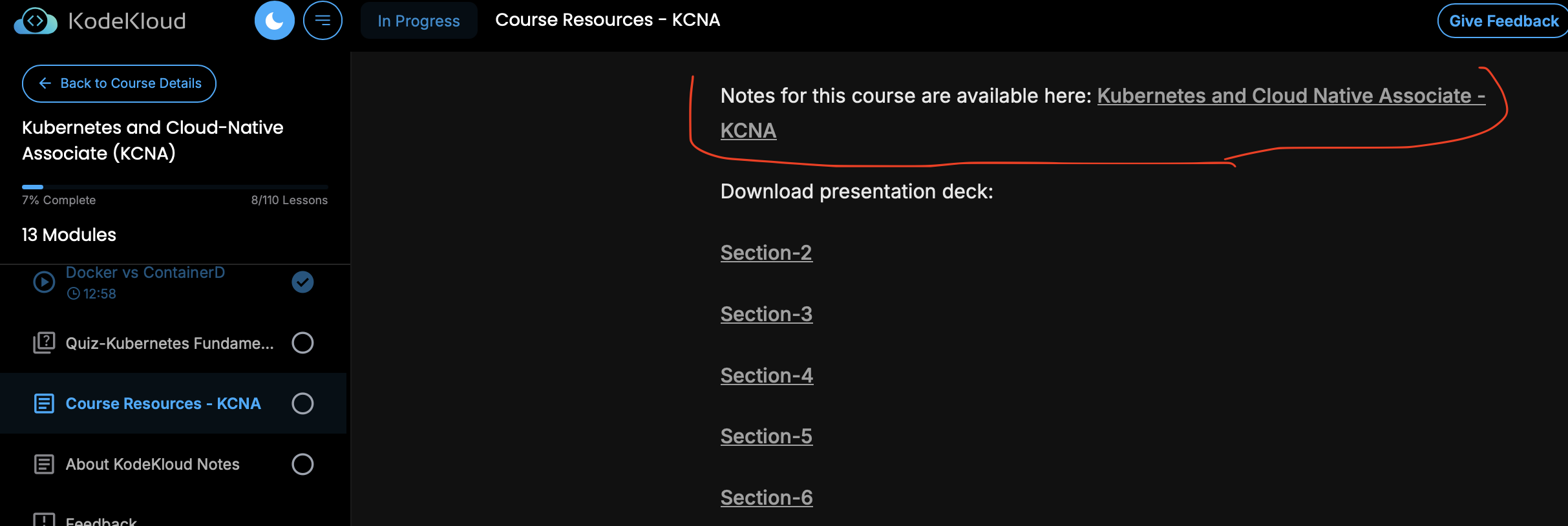
Task: Open the Kubernetes and Cloud Native Associate notes link
Action: (x=1290, y=96)
